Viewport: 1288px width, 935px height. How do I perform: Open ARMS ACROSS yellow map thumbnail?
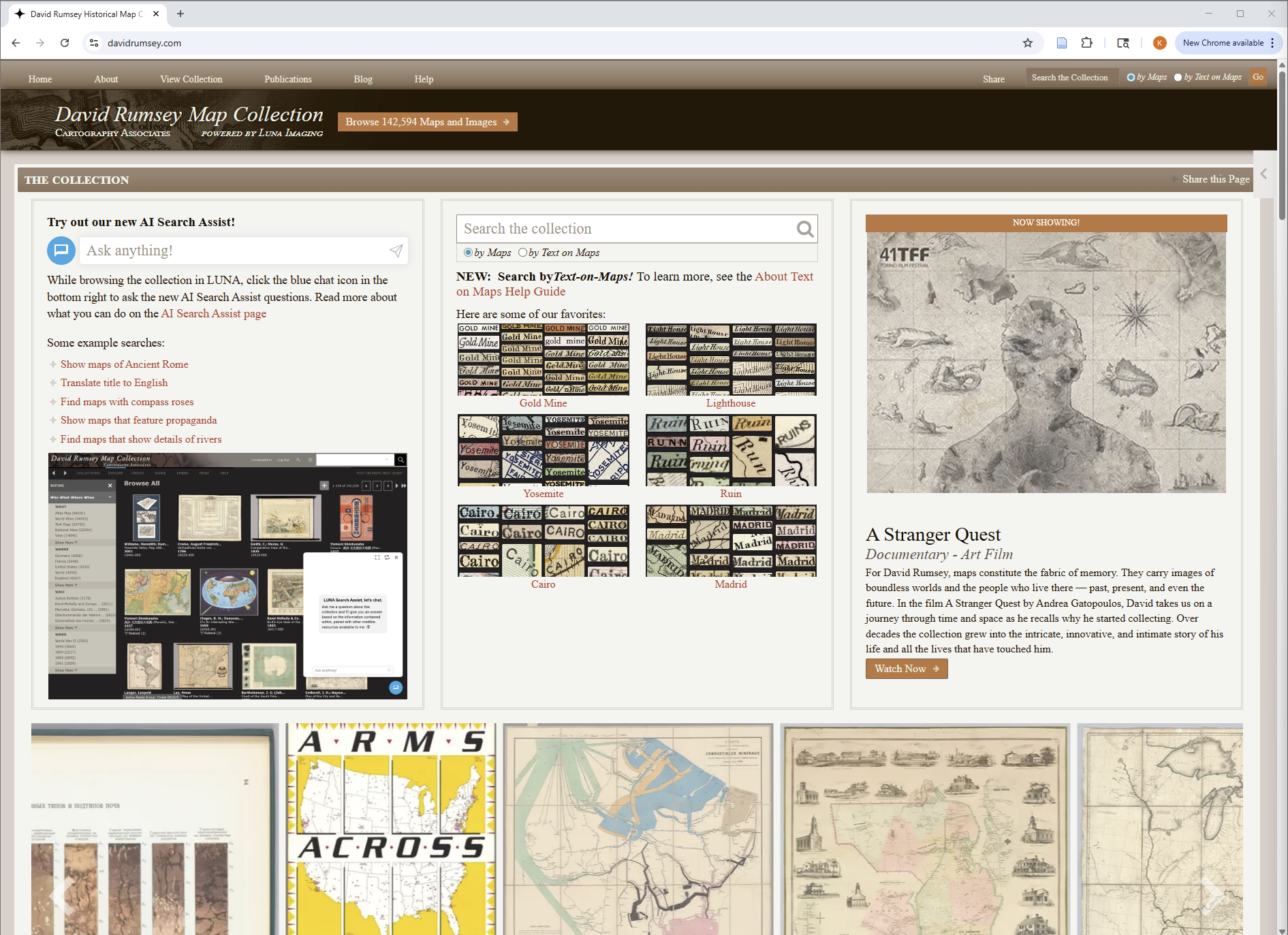coord(391,829)
